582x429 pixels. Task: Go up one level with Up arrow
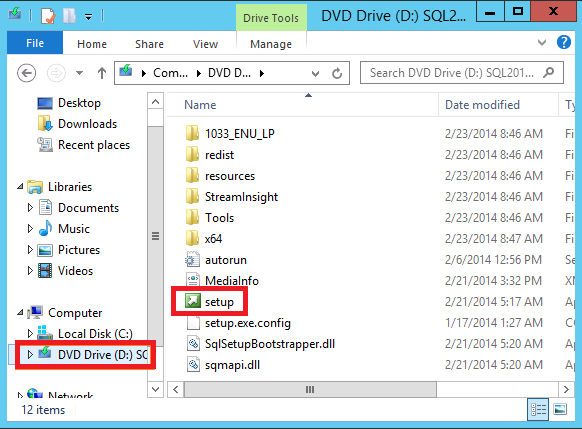click(x=102, y=73)
